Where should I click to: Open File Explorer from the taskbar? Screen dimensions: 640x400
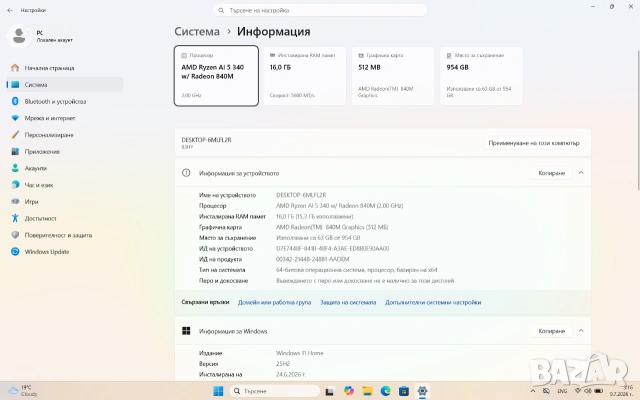[367, 391]
